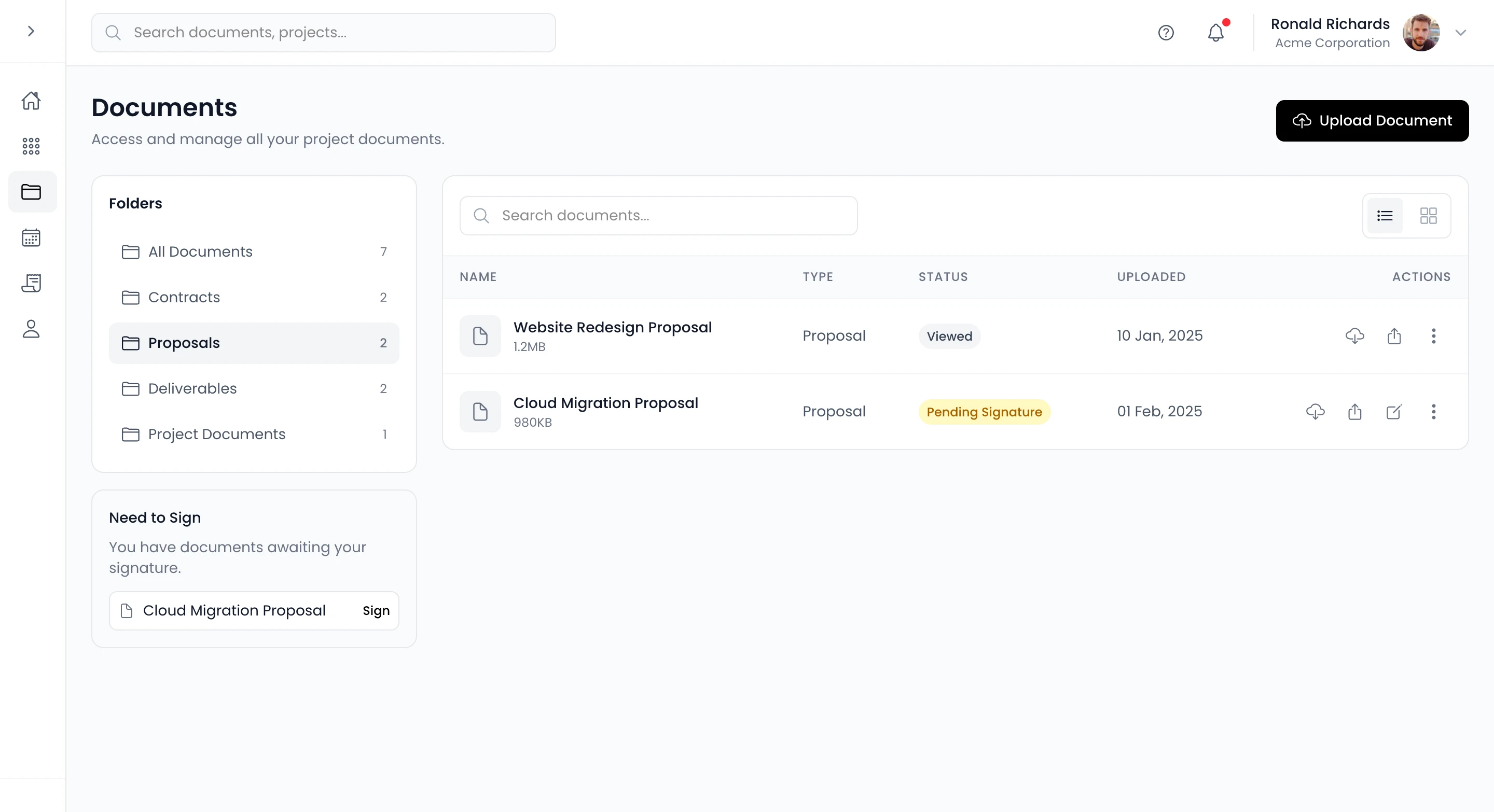Image resolution: width=1494 pixels, height=812 pixels.
Task: Open the Invoices icon in the sidebar
Action: [31, 283]
